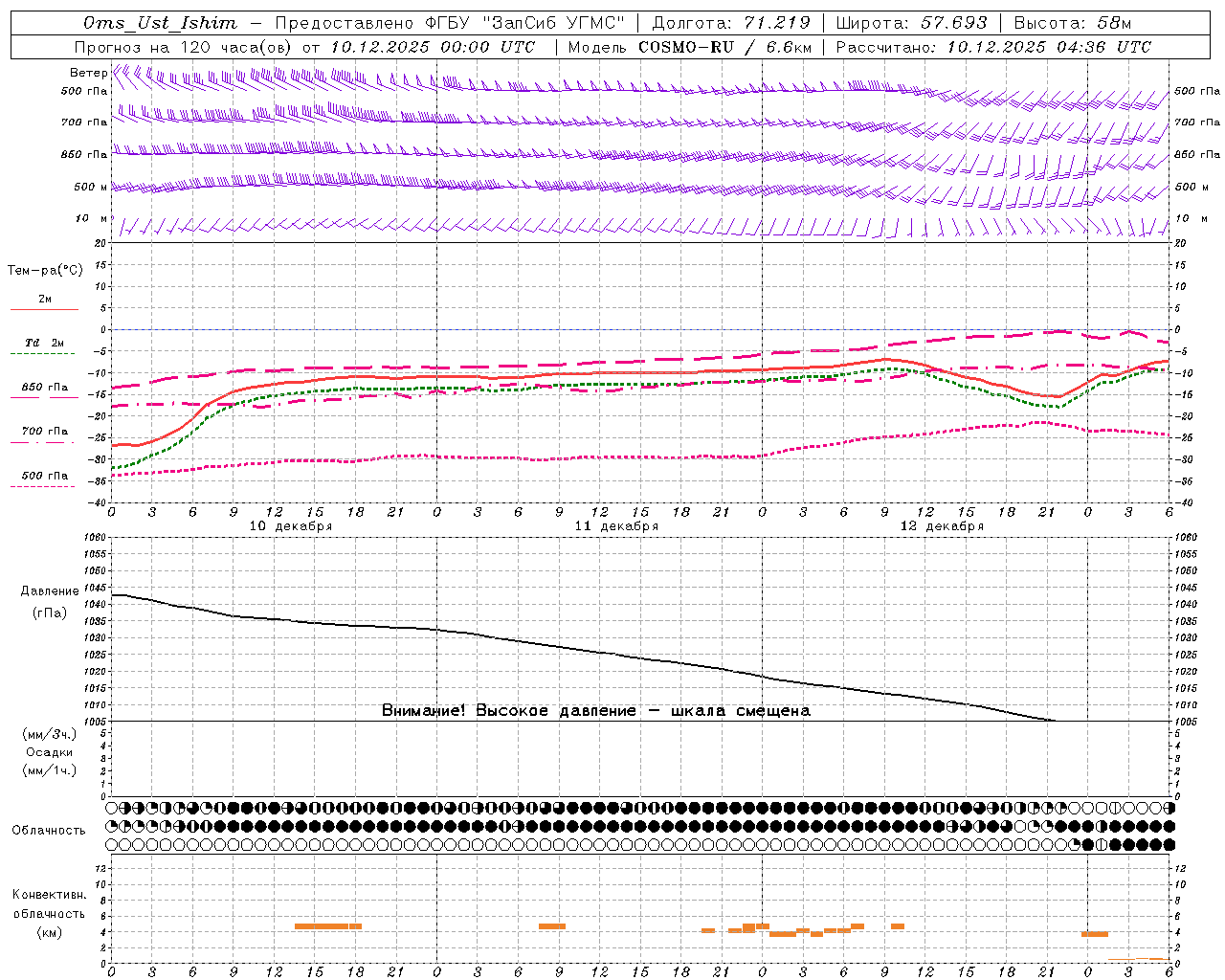The image size is (1225, 980).
Task: Click 'Прогноз на 120 часа(ов)' forecast text
Action: [185, 47]
